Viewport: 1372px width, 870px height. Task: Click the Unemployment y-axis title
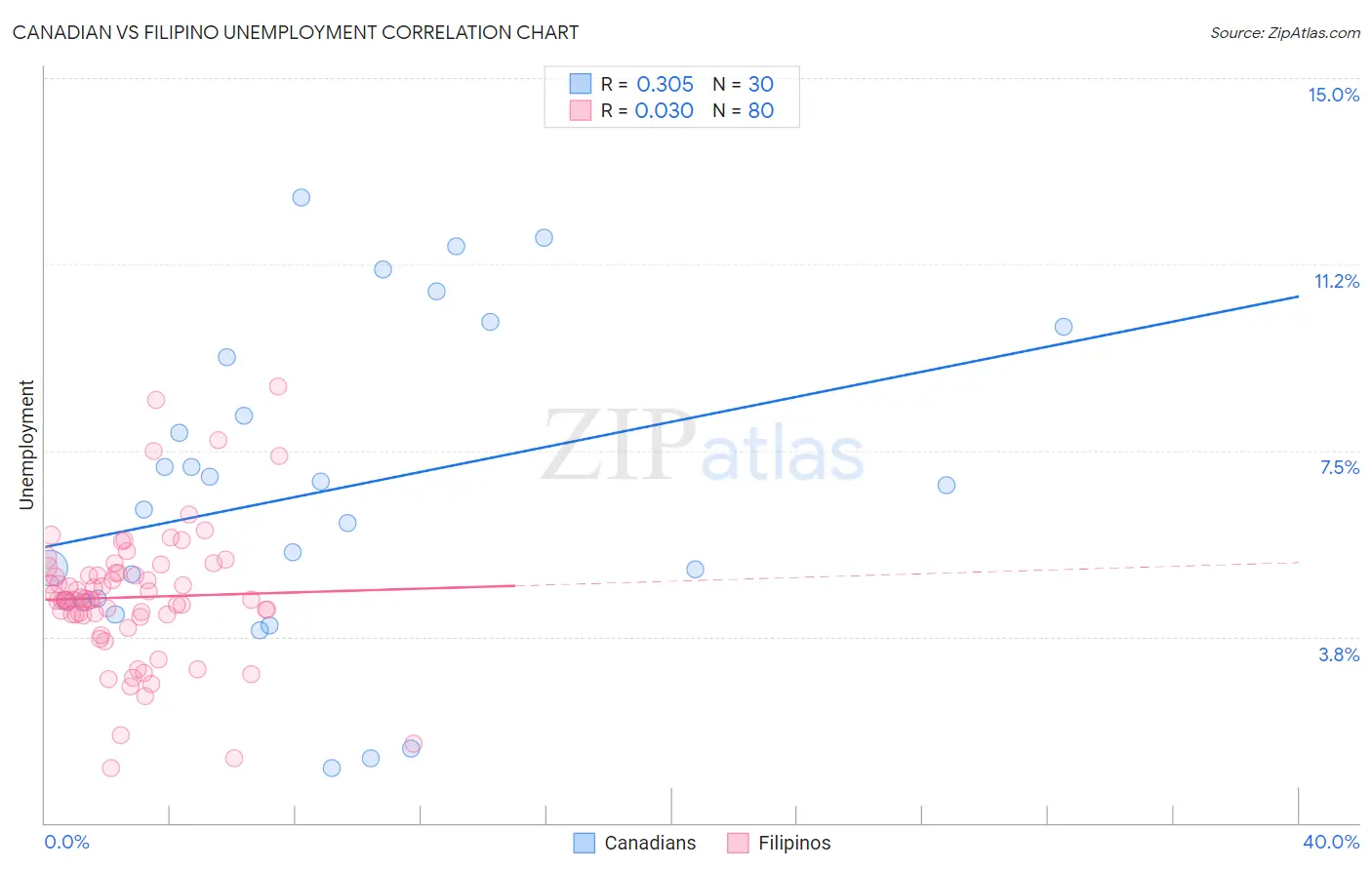[x=26, y=445]
